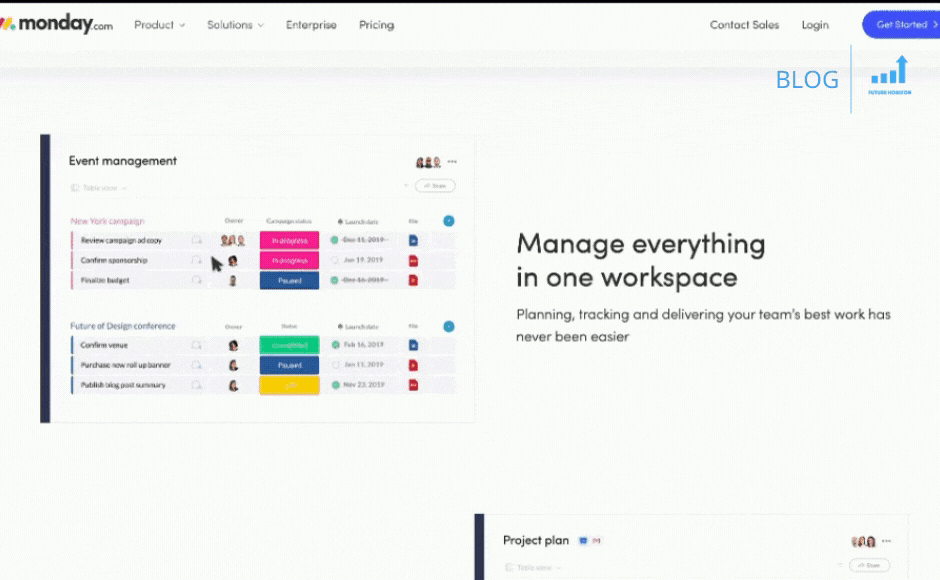Follow the Contact Sales link
The image size is (940, 580).
(x=744, y=25)
